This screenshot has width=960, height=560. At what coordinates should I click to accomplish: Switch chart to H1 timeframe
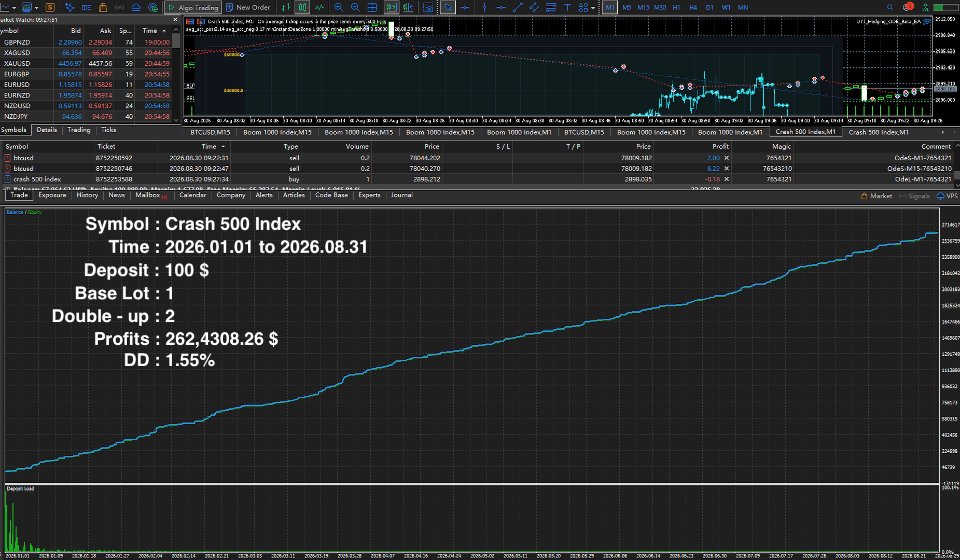(x=677, y=7)
